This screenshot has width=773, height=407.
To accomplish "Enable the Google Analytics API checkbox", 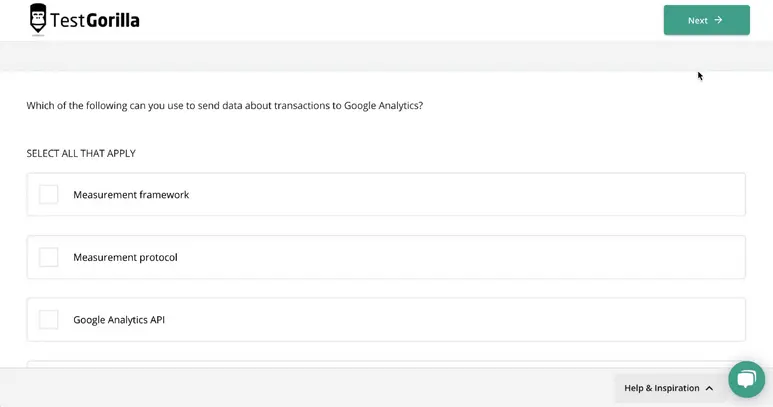I will 48,320.
